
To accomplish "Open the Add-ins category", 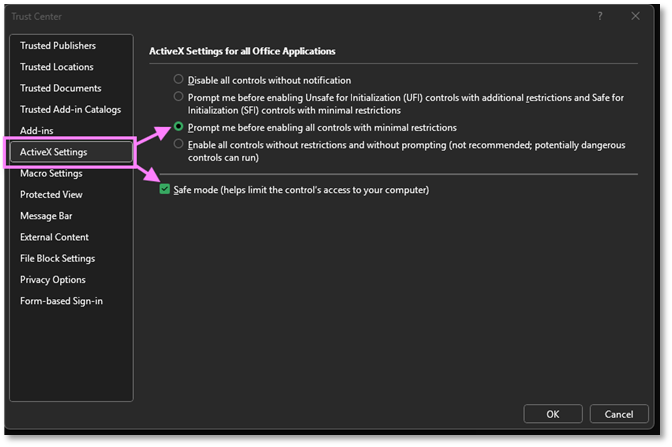I will click(x=38, y=131).
